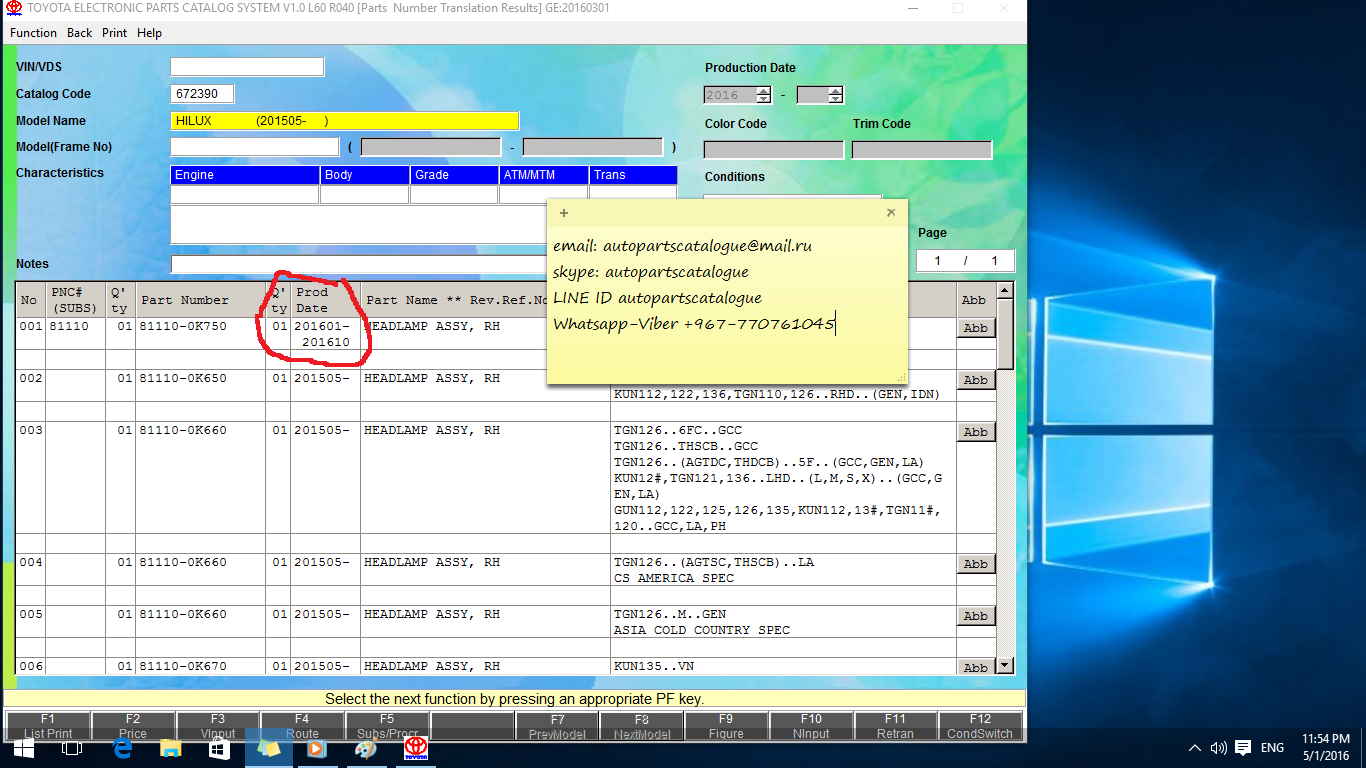Screen dimensions: 1366x768
Task: Open the Windows Start menu
Action: coord(22,748)
